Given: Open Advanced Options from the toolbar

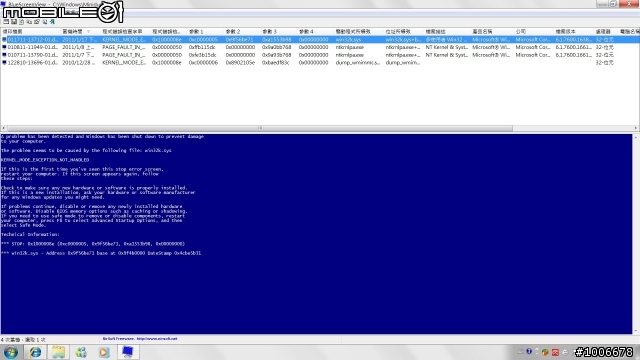Looking at the screenshot, I should click(6, 22).
